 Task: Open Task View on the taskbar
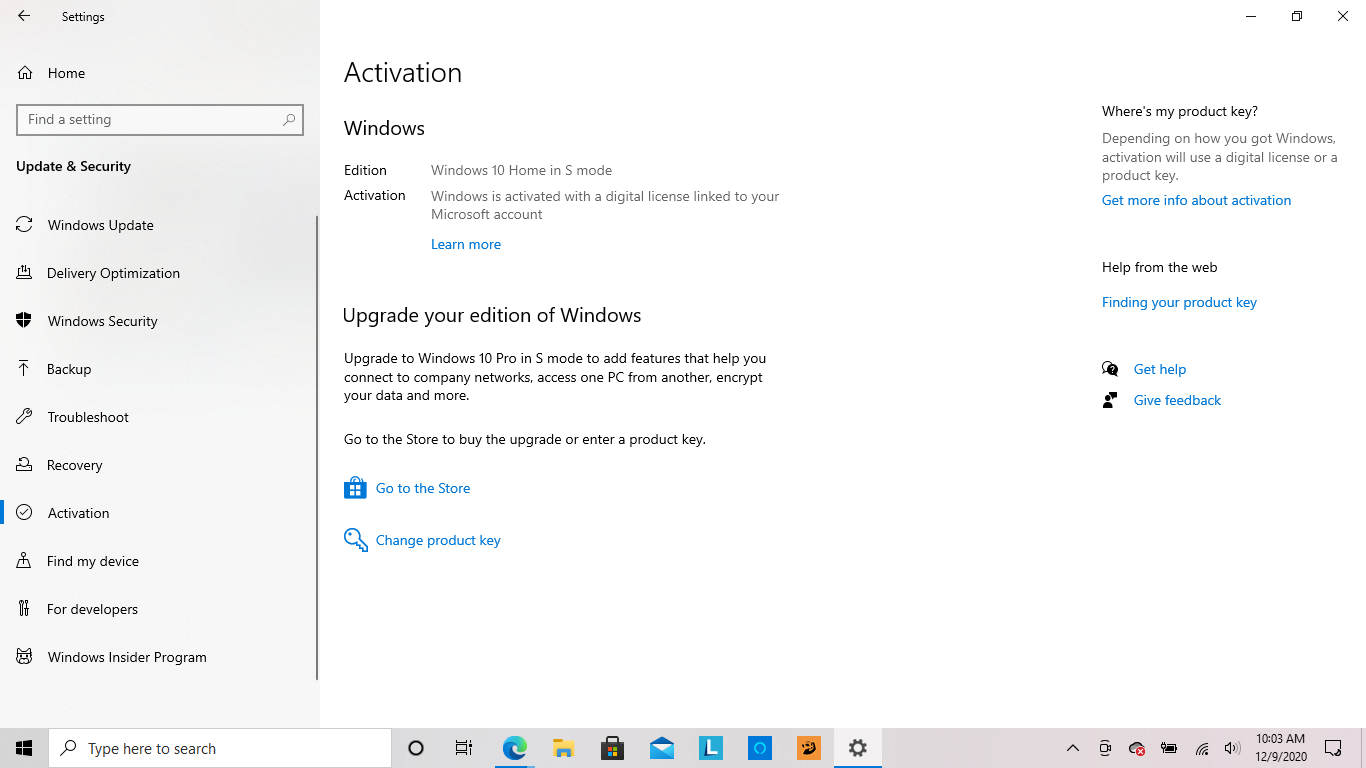(464, 748)
